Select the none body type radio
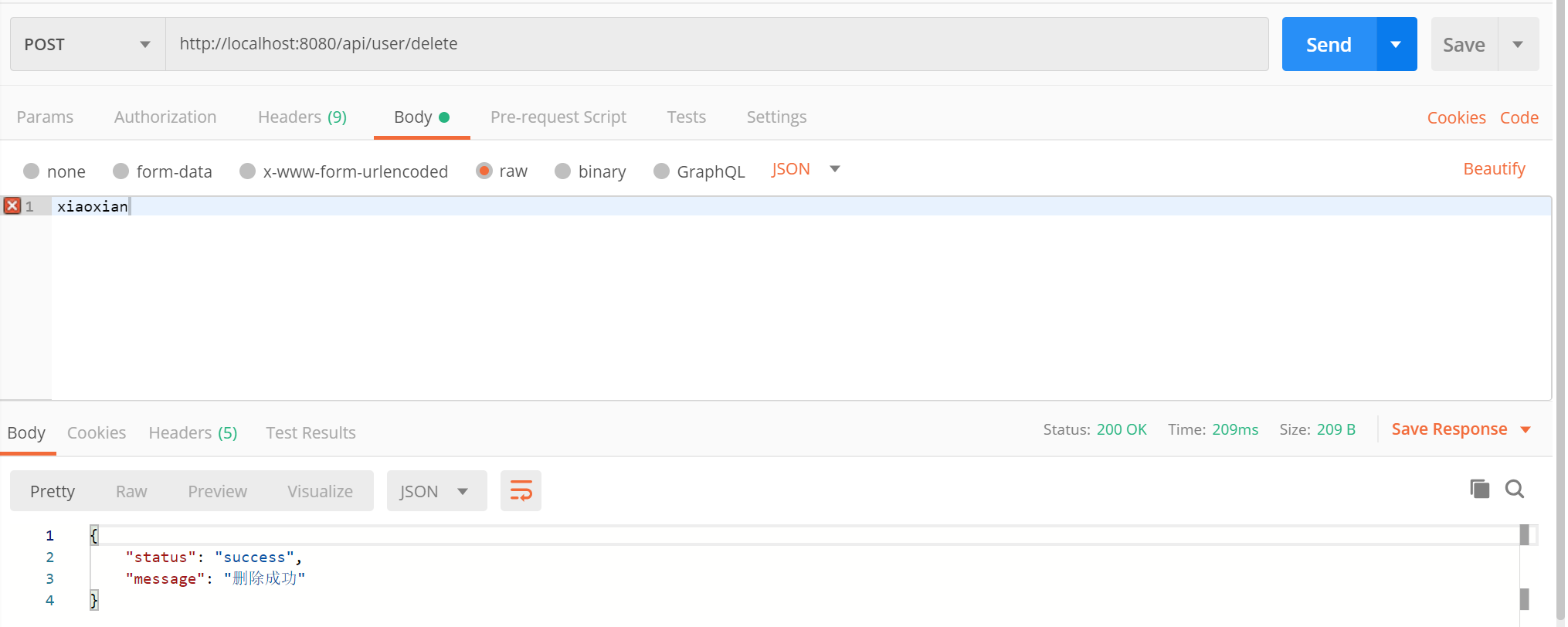This screenshot has height=627, width=1568. (31, 171)
